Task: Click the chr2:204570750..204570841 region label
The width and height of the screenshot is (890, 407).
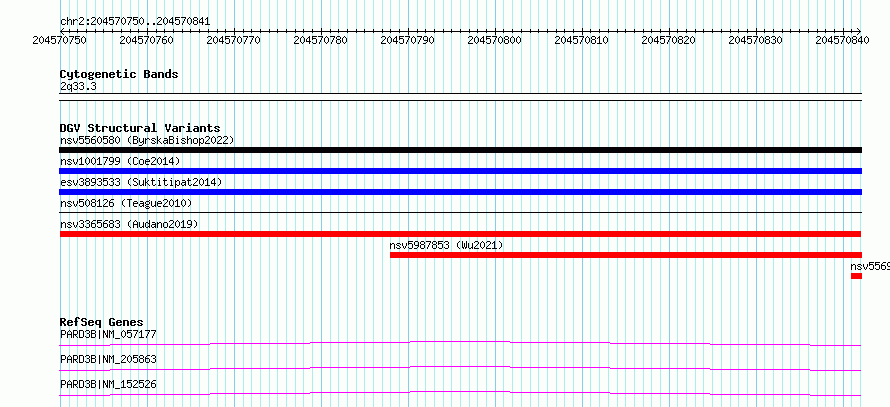Action: (x=135, y=22)
